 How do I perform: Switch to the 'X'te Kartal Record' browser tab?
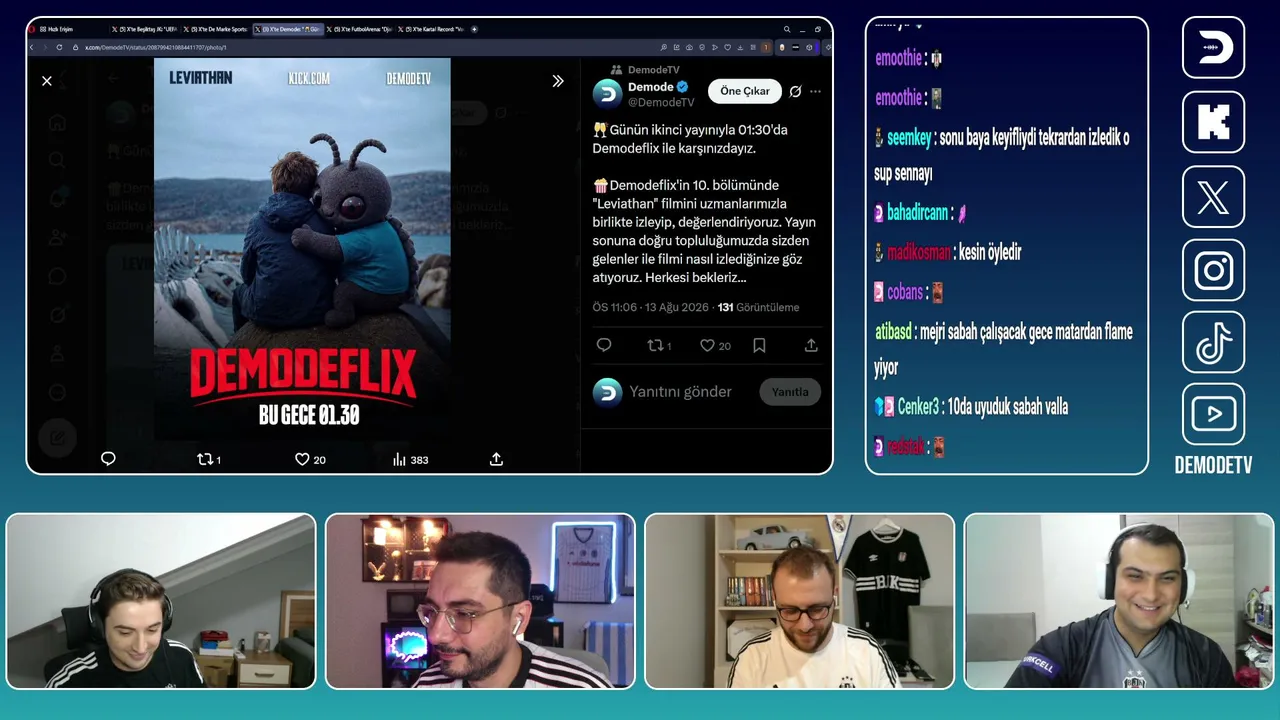pyautogui.click(x=432, y=29)
